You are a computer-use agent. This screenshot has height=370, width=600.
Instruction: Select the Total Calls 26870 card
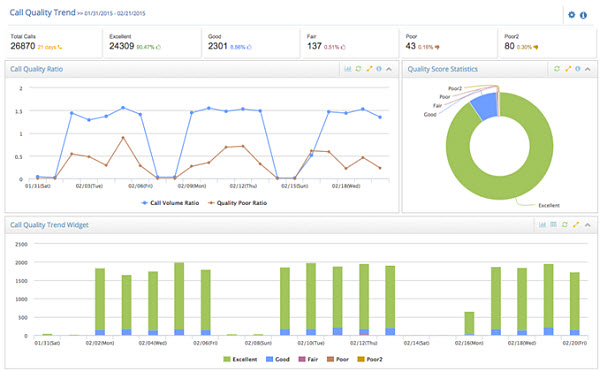pyautogui.click(x=54, y=42)
